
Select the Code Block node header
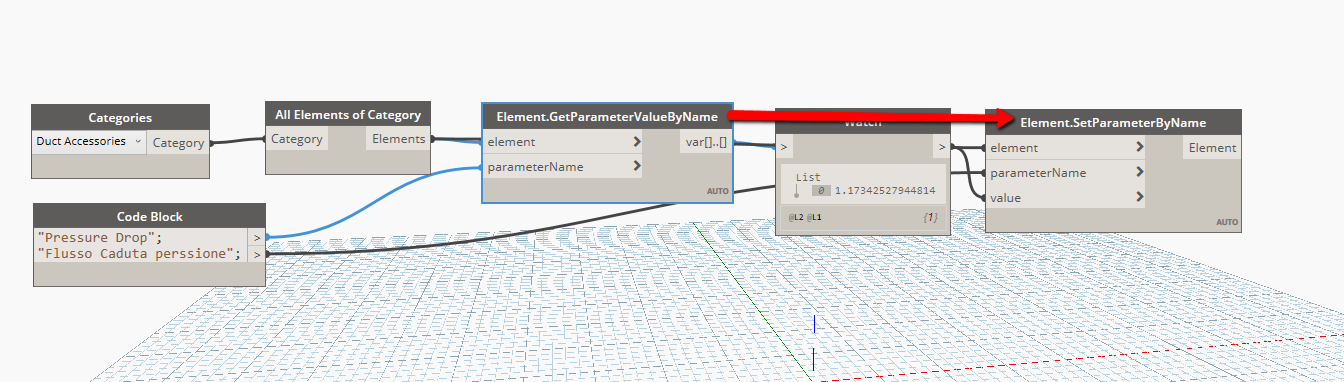[x=149, y=216]
